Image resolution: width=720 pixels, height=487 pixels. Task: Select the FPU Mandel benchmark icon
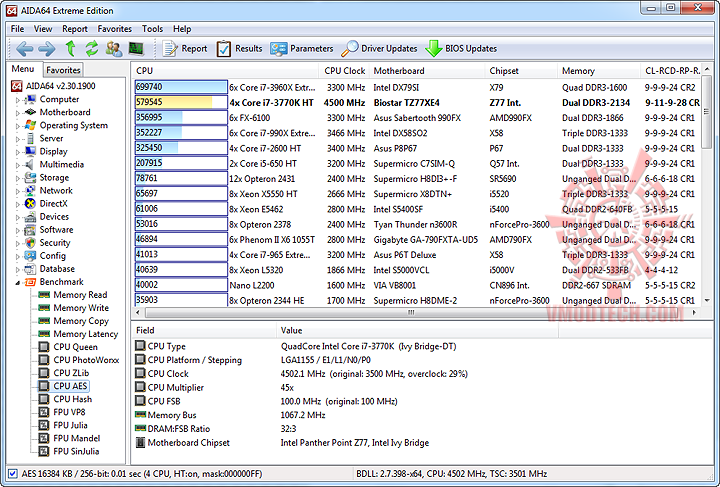click(44, 438)
